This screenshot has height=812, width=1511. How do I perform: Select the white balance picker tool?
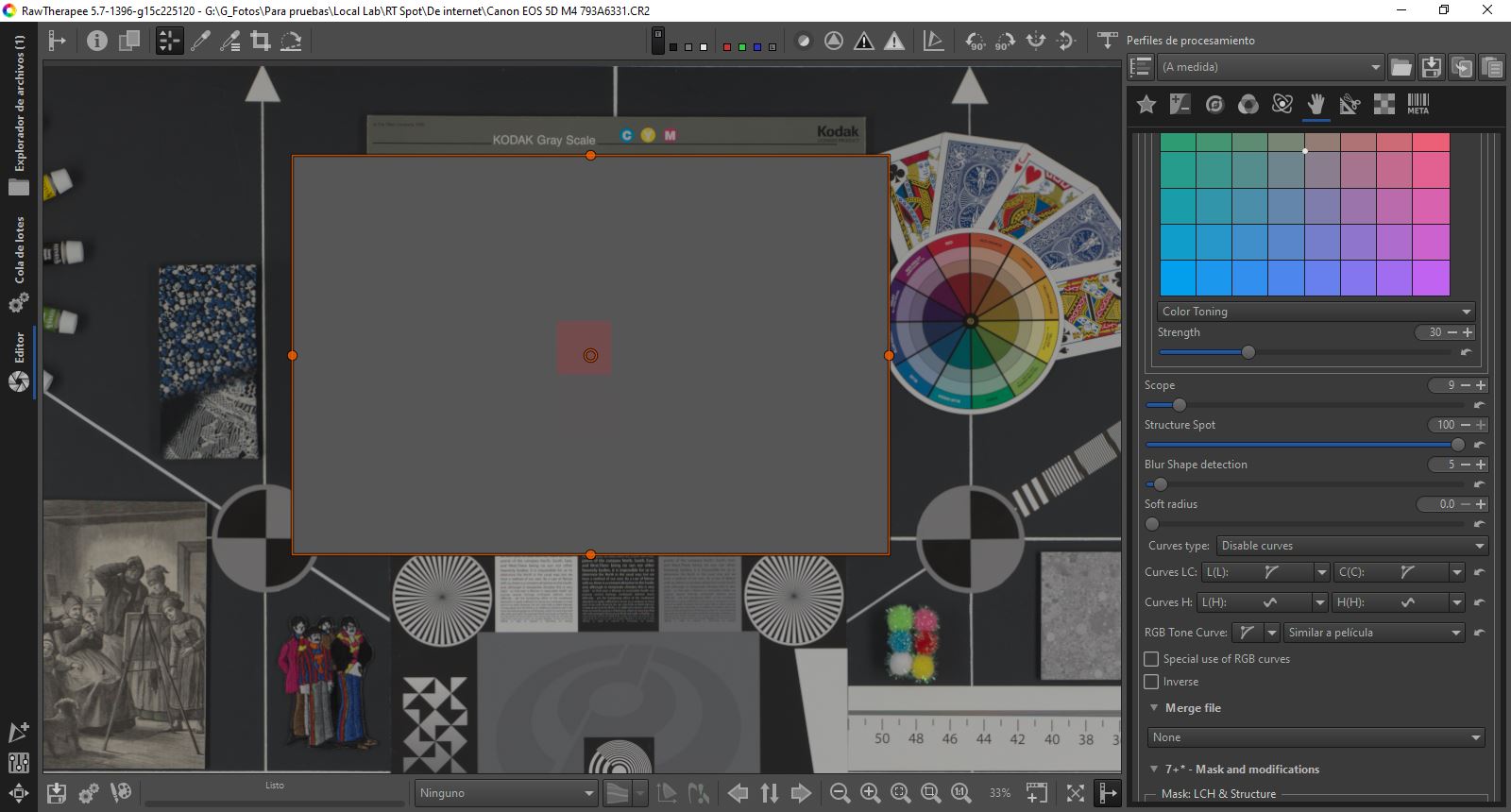[x=200, y=41]
